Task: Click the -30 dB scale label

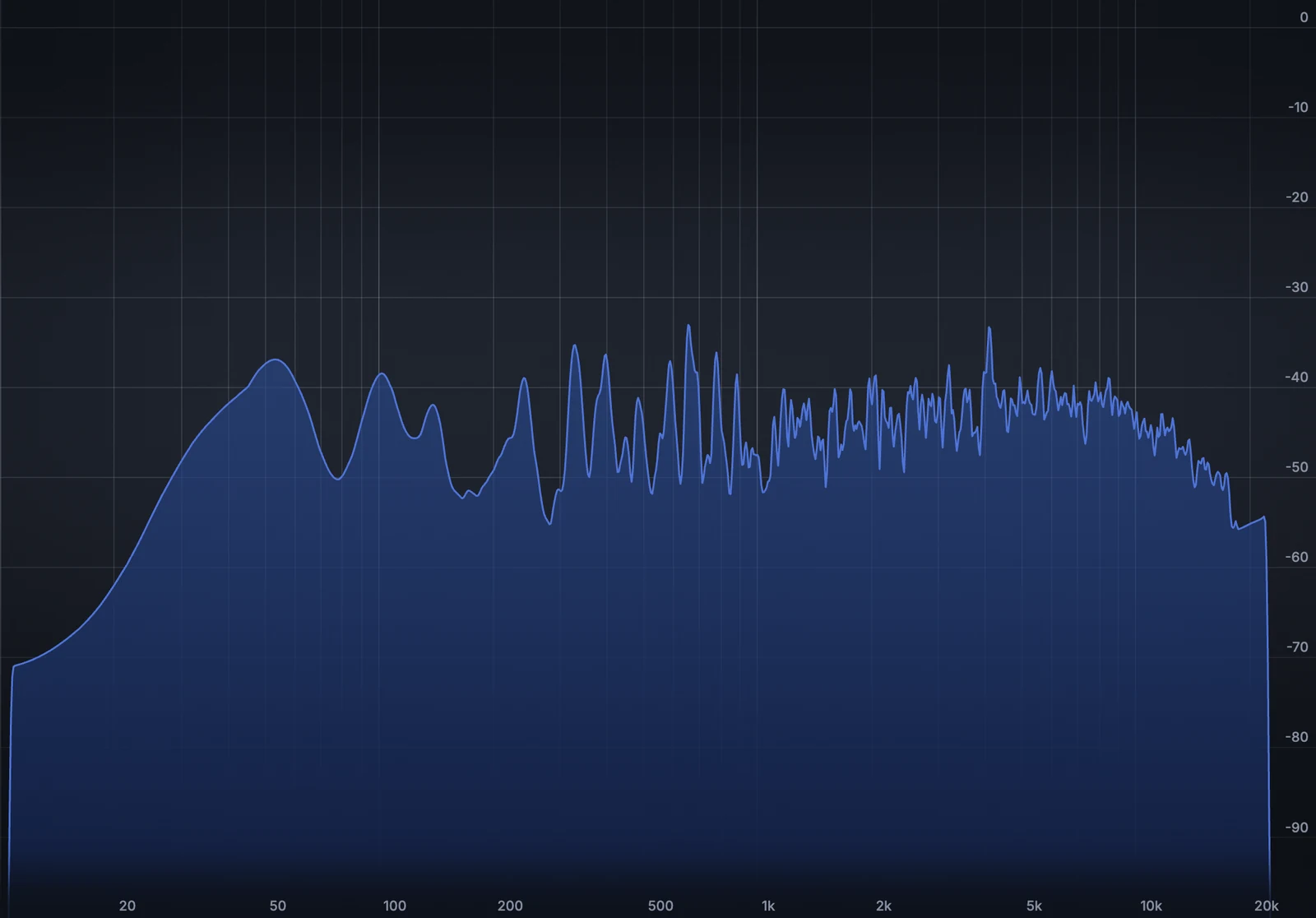Action: 1297,287
